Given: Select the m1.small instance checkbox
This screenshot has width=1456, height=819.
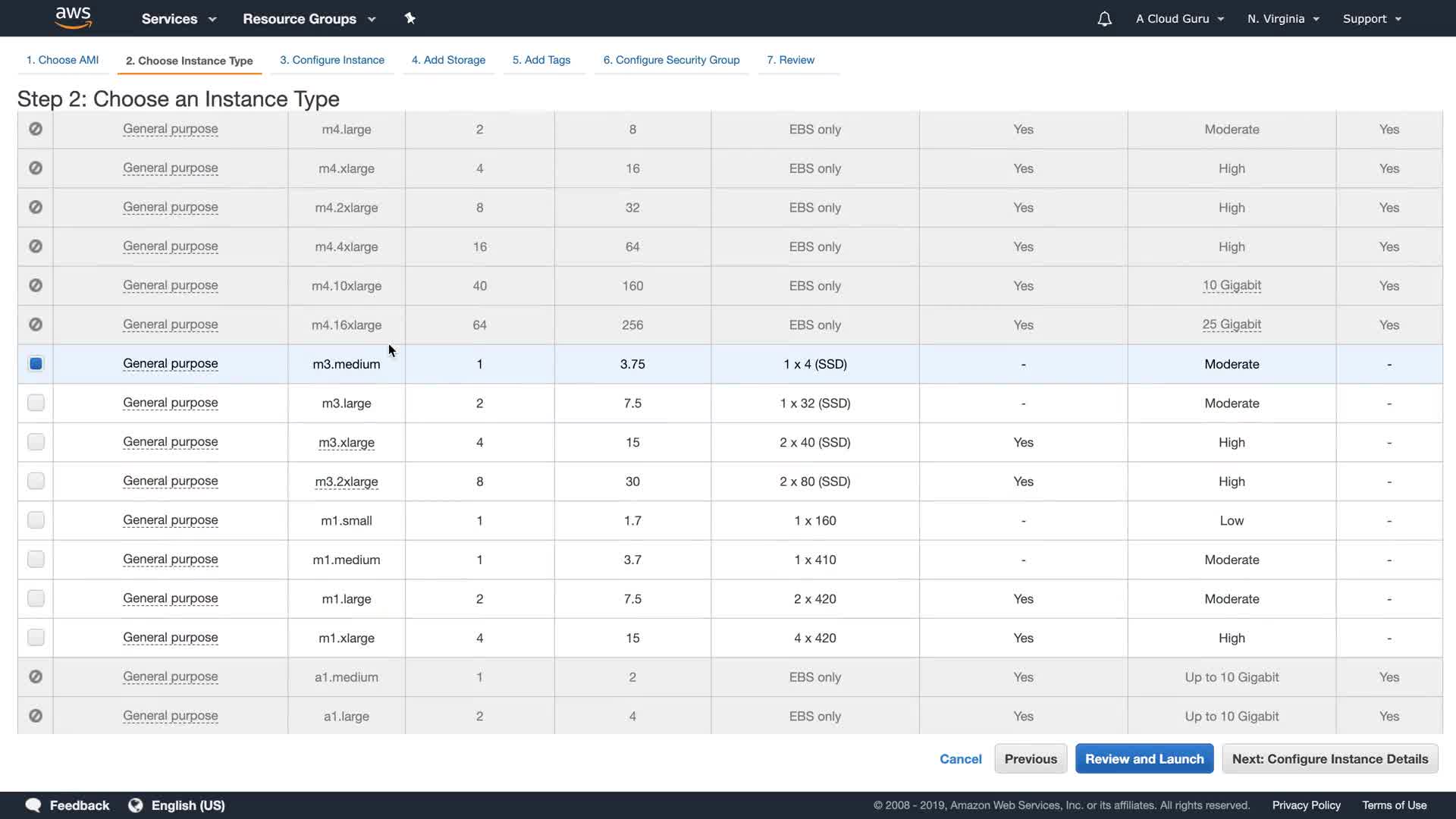Looking at the screenshot, I should 36,520.
